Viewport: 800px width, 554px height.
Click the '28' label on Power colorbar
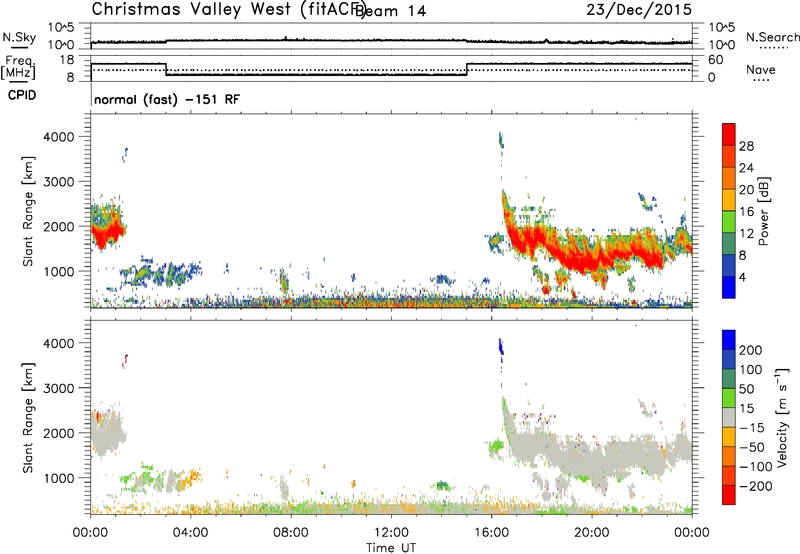[x=746, y=146]
